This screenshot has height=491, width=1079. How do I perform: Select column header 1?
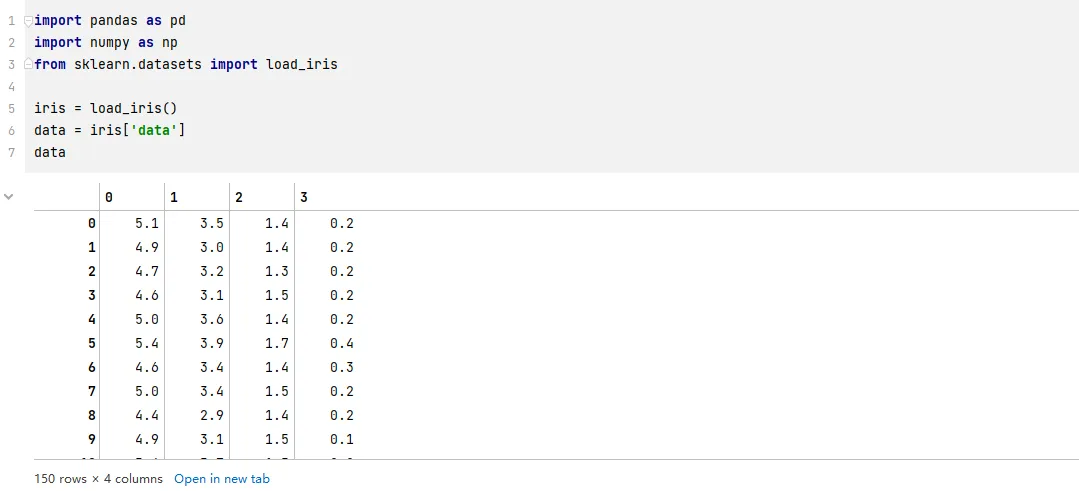click(197, 197)
